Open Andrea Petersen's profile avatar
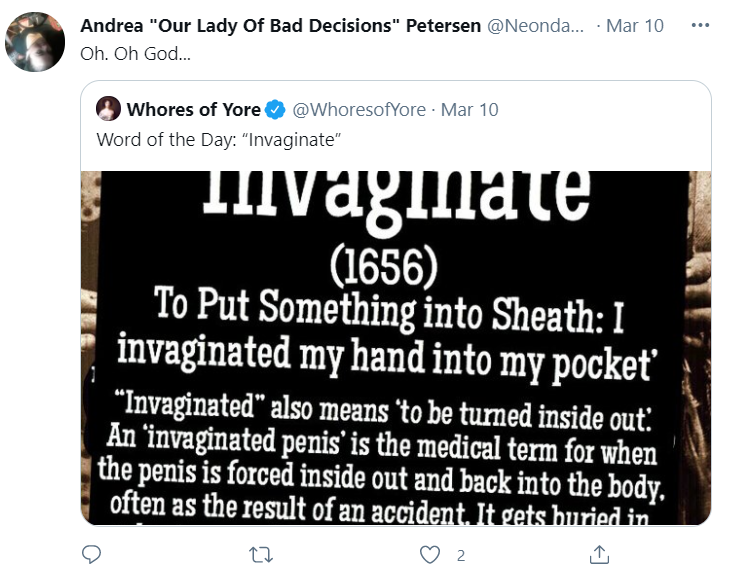 35,42
